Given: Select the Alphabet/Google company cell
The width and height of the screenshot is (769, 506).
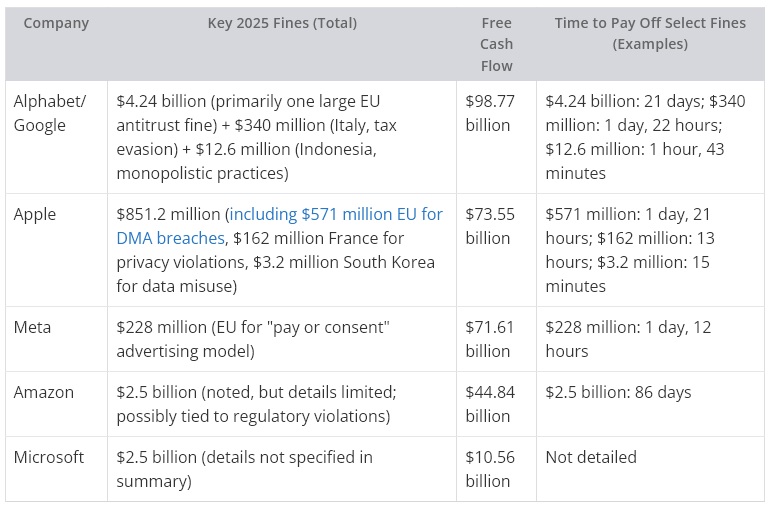Looking at the screenshot, I should coord(50,113).
